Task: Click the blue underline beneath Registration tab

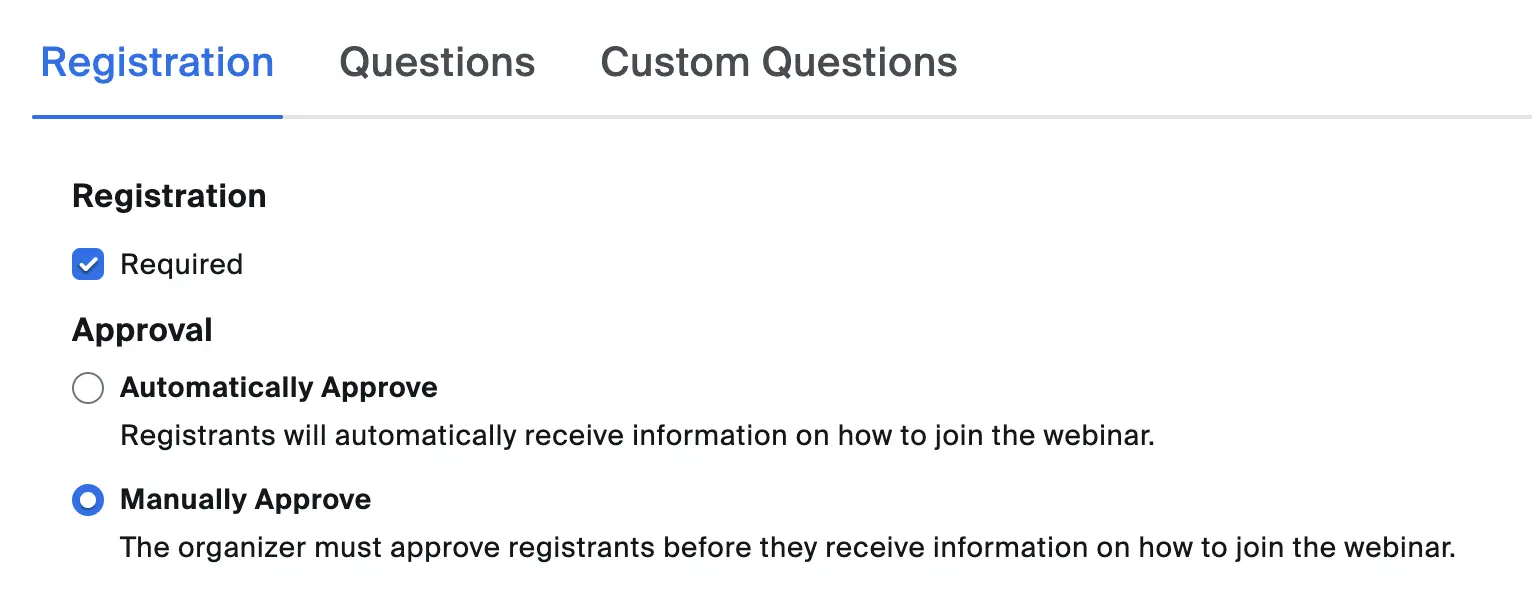Action: (157, 117)
